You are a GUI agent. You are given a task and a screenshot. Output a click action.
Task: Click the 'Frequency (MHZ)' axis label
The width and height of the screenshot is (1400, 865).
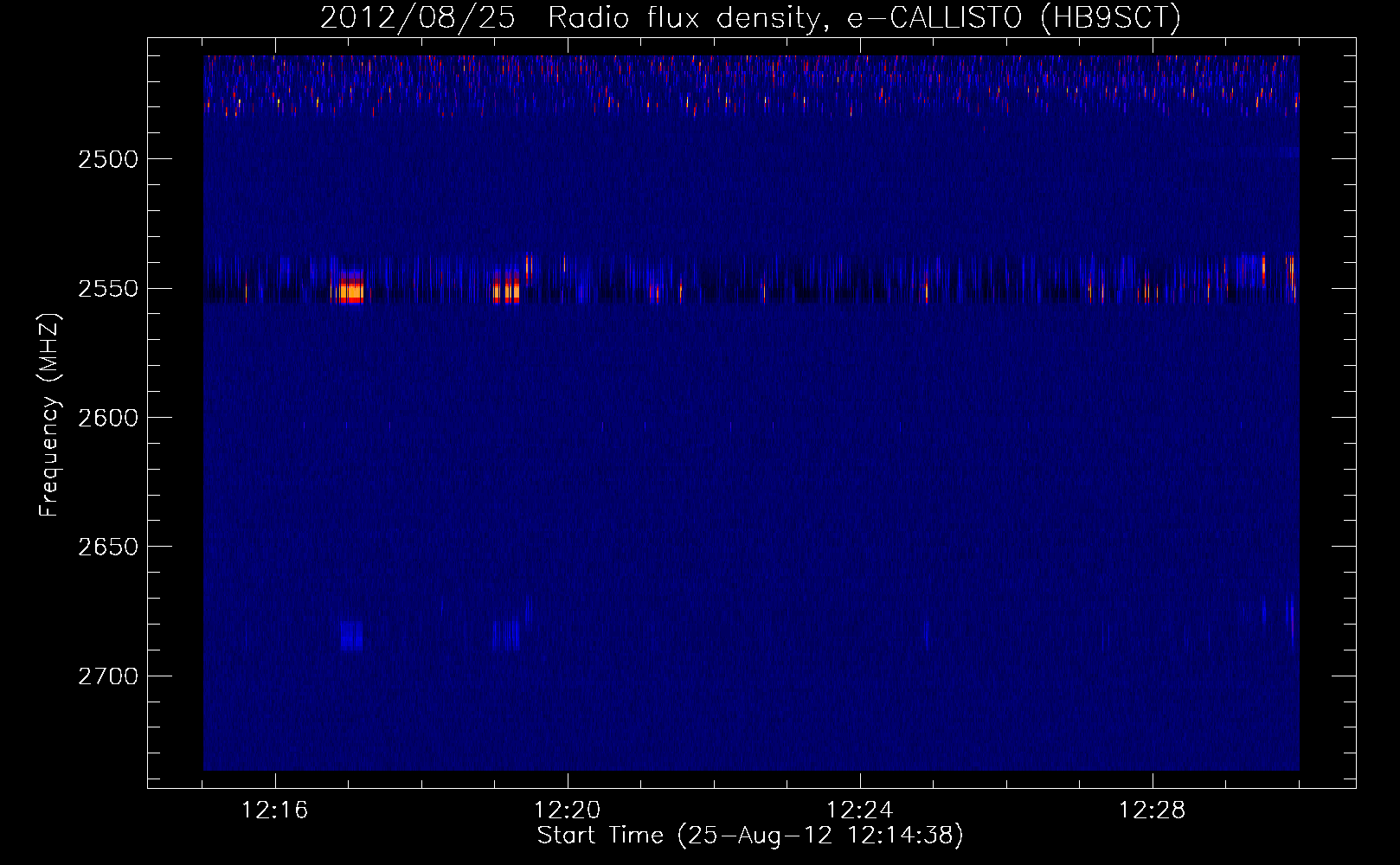pos(49,416)
